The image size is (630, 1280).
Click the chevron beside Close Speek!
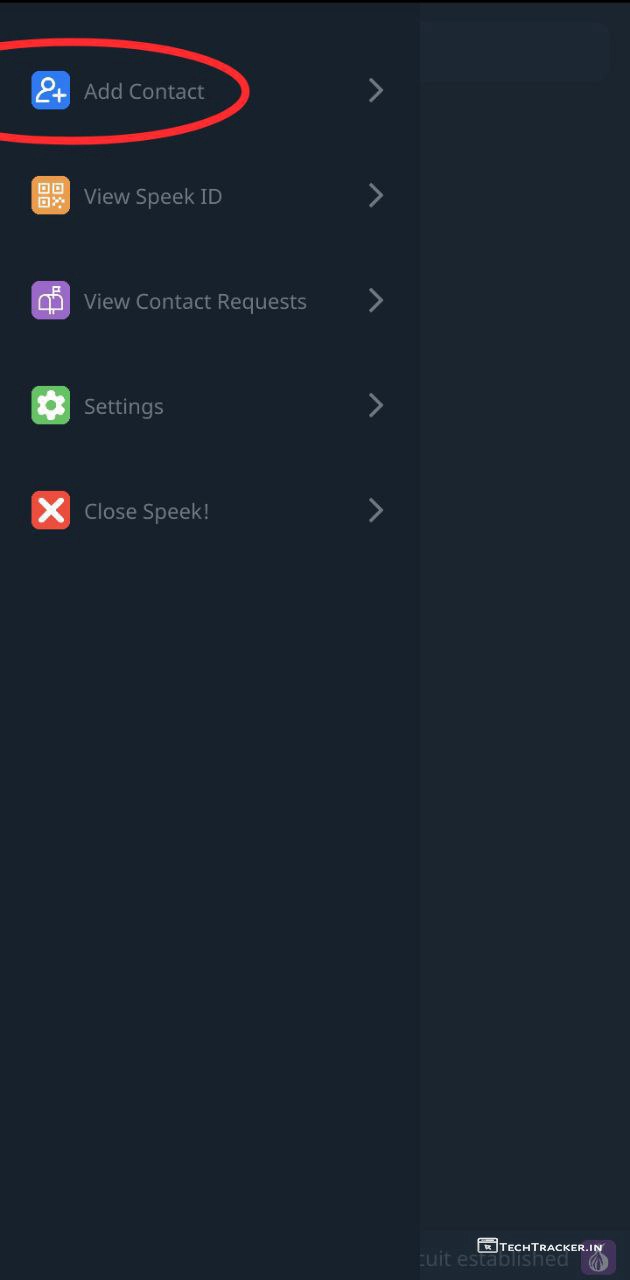376,511
